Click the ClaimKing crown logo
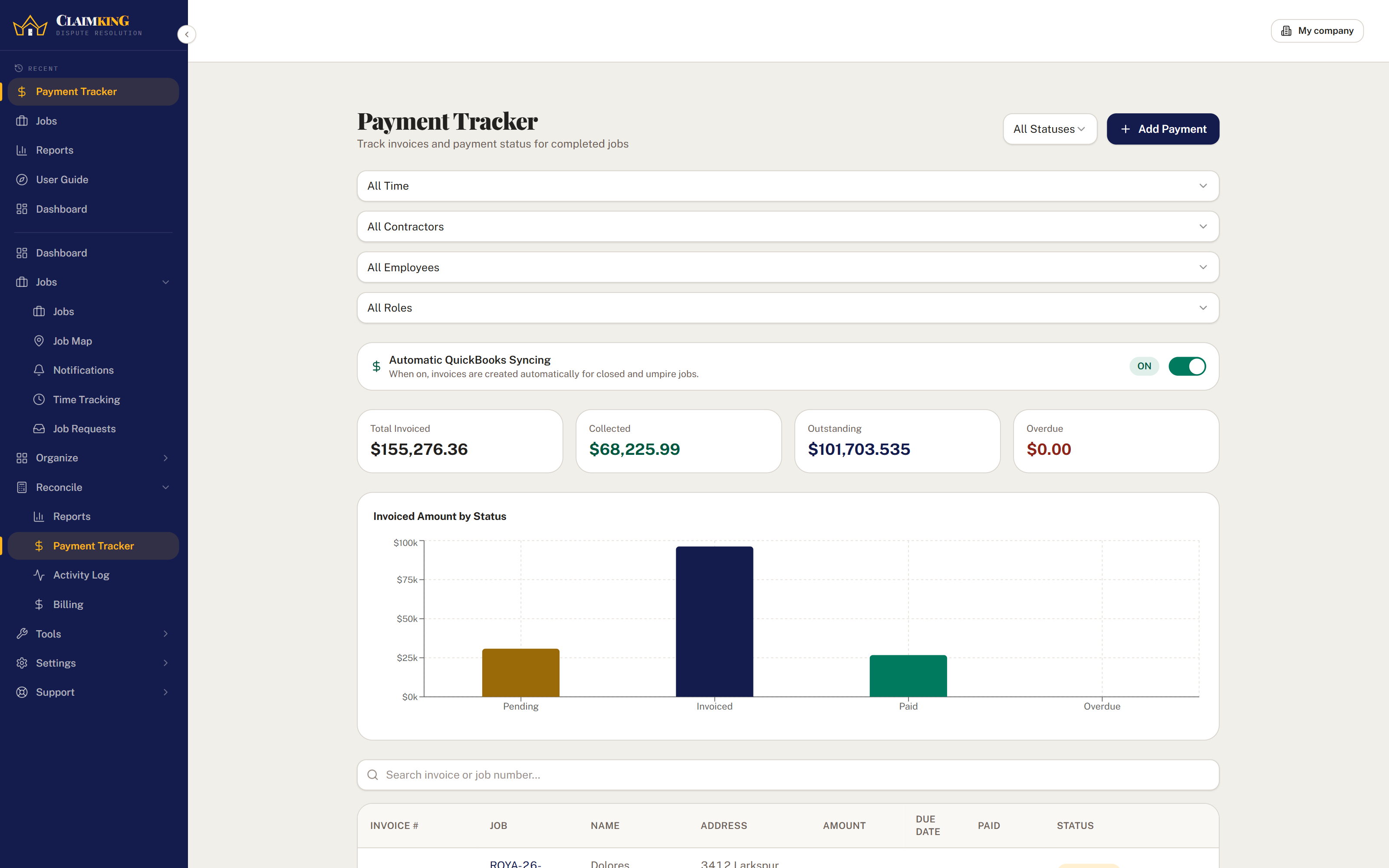Viewport: 1389px width, 868px height. point(30,26)
